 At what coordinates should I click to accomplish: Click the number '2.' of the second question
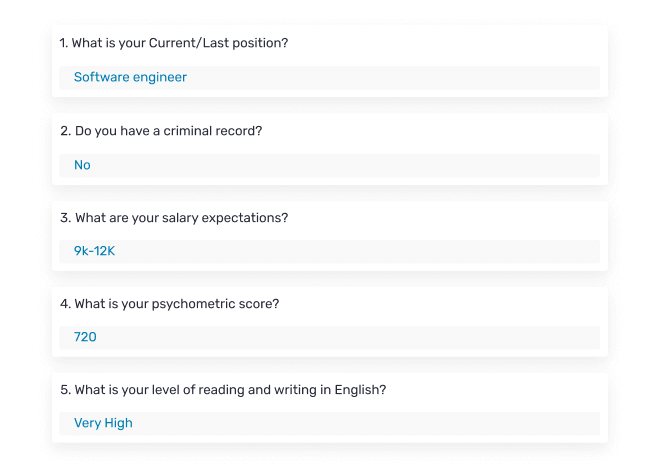coord(65,131)
